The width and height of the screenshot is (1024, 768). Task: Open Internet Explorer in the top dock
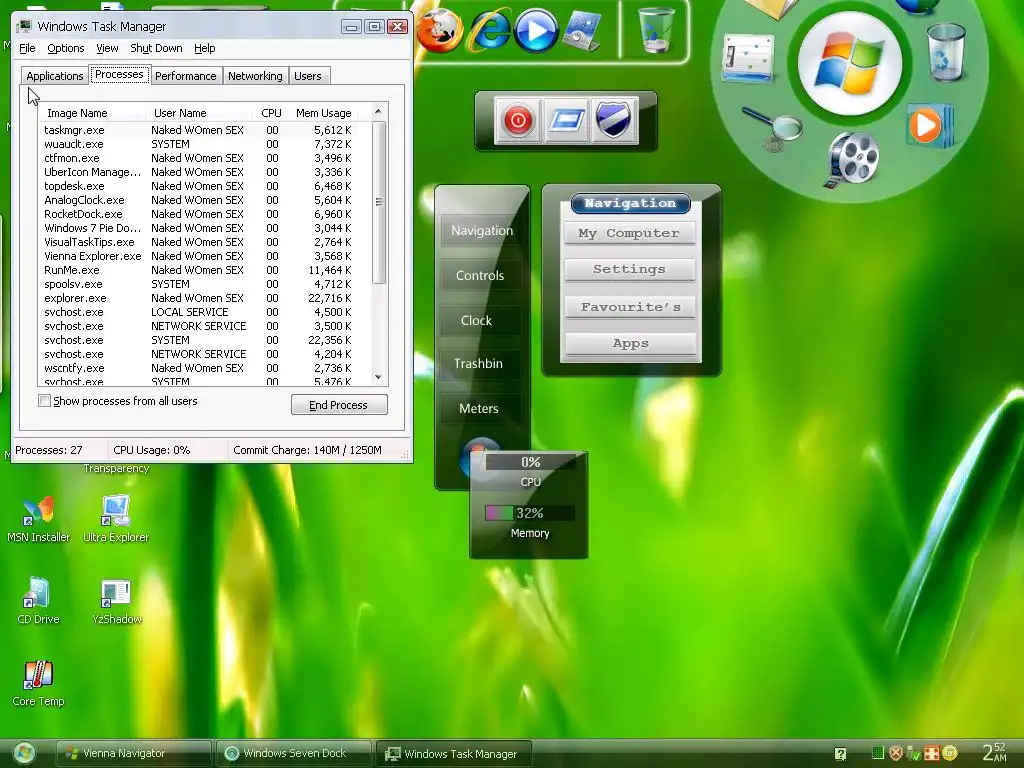pos(490,30)
